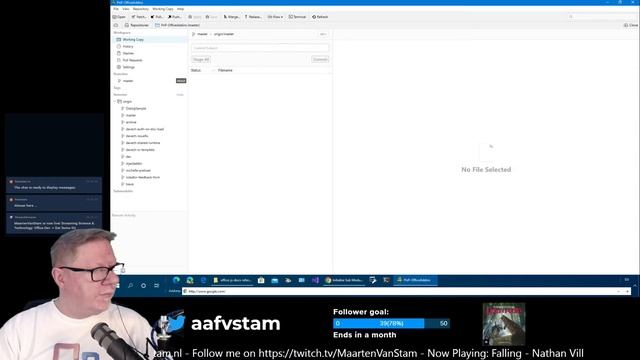Open the File menu

116,9
